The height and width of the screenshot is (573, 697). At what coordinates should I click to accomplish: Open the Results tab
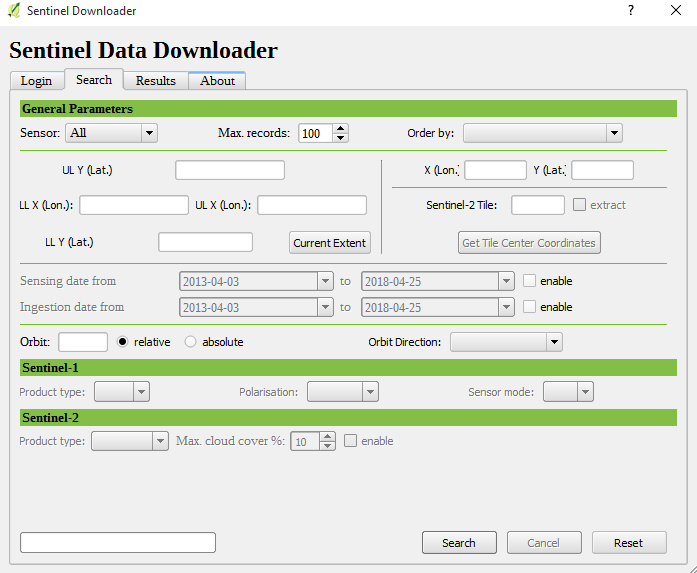pos(155,81)
